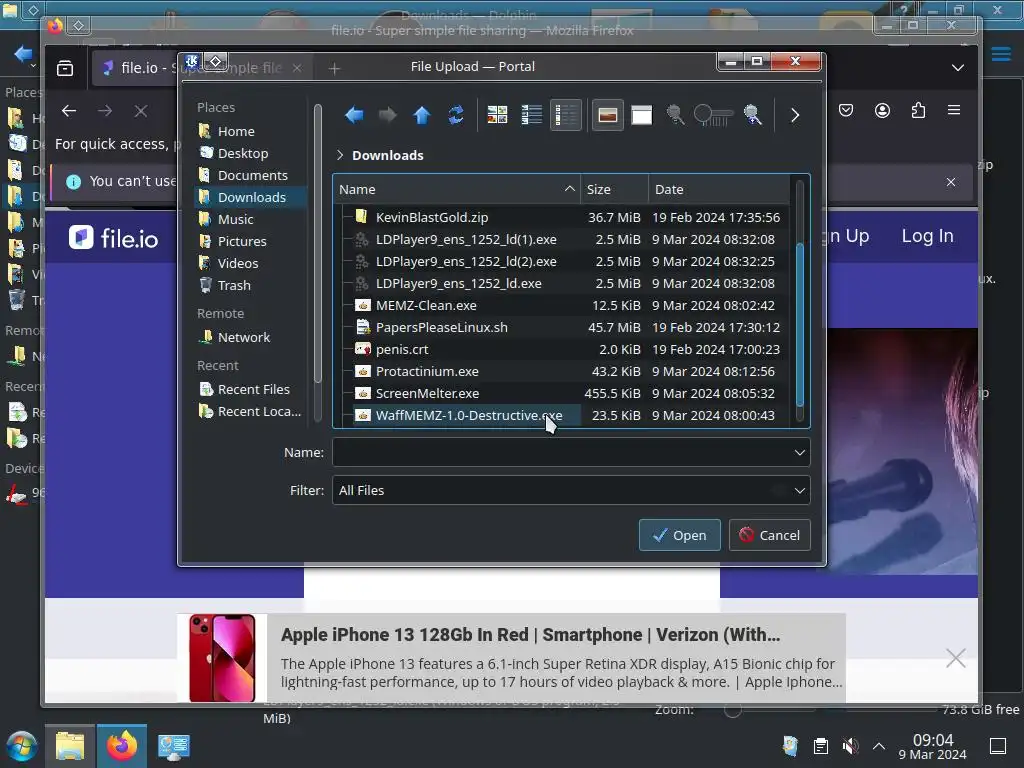Close the iPhone 13 advertisement banner
This screenshot has width=1024, height=768.
(x=955, y=658)
